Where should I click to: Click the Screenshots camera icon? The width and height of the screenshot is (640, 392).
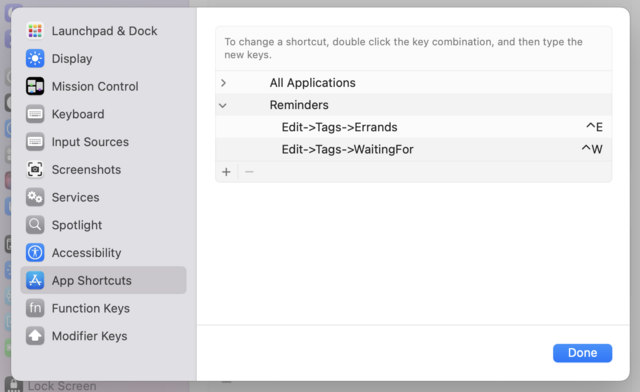click(x=35, y=169)
